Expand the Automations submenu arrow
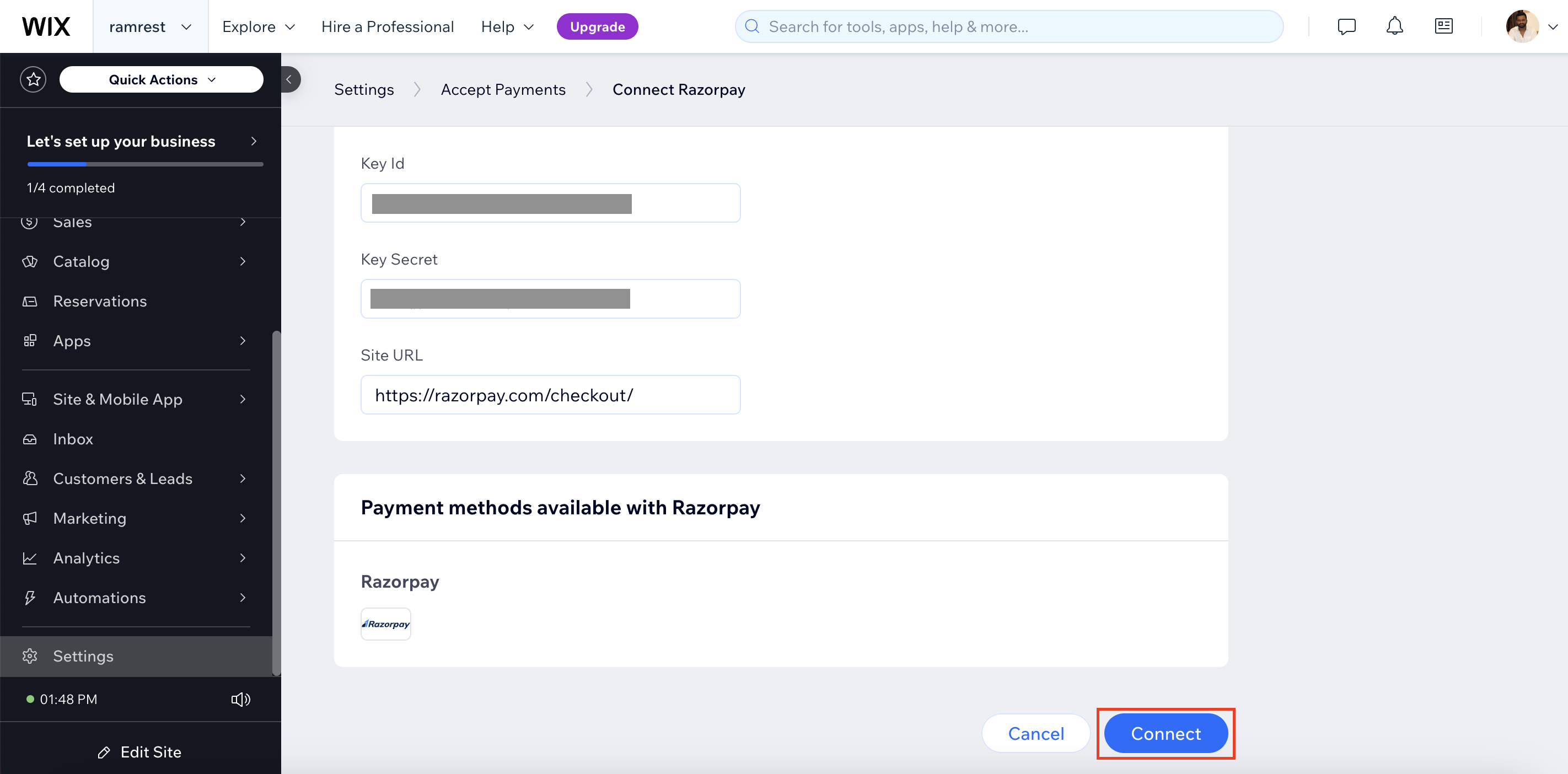This screenshot has width=1568, height=774. 243,598
